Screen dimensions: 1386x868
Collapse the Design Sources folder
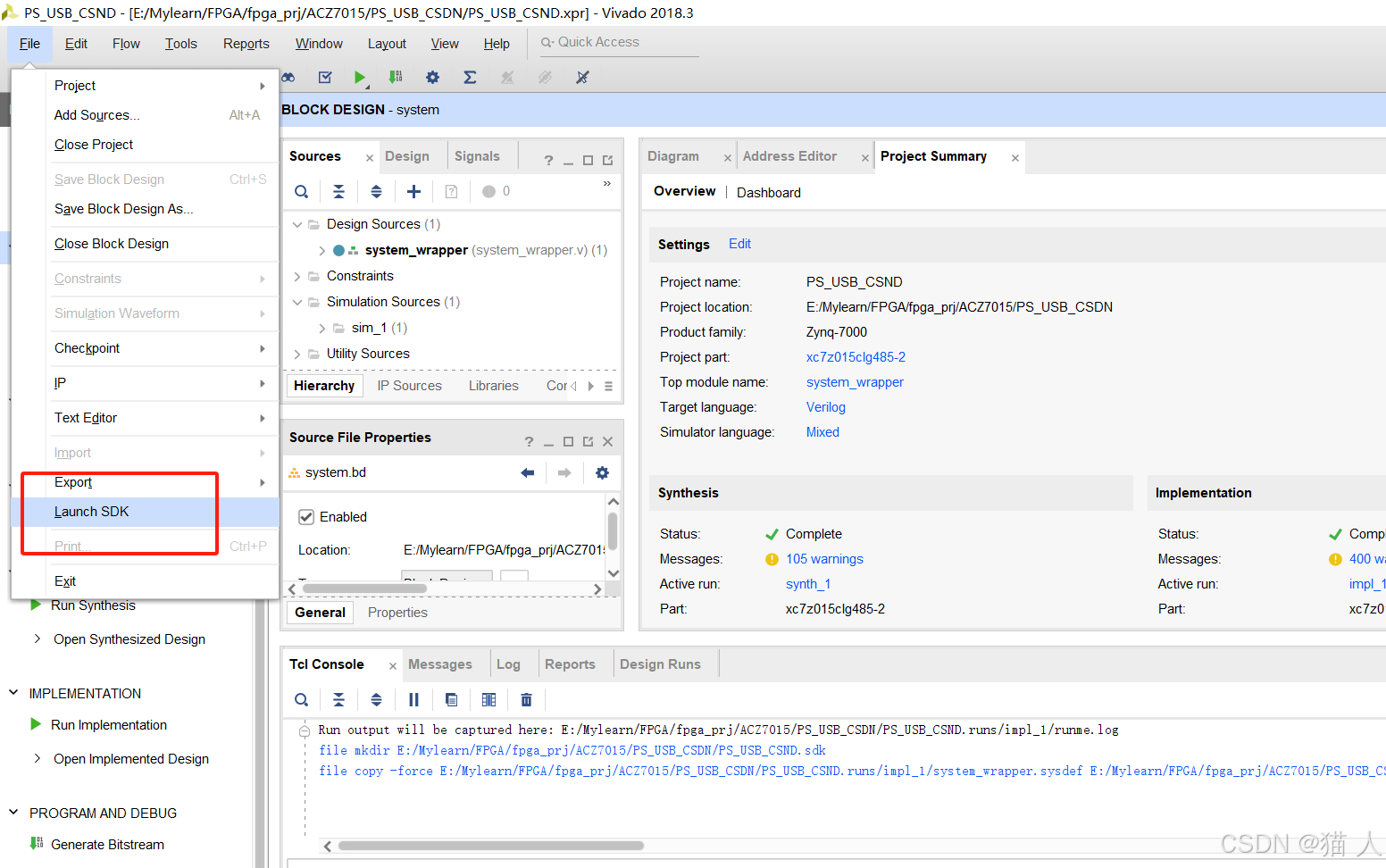(x=297, y=224)
